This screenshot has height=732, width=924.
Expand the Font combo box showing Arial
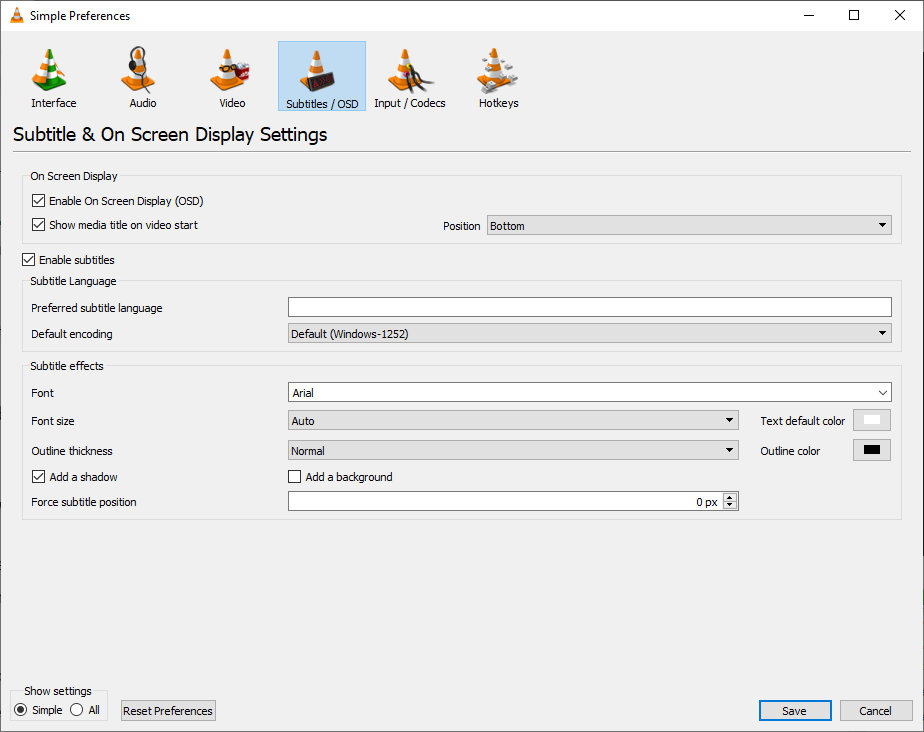589,392
